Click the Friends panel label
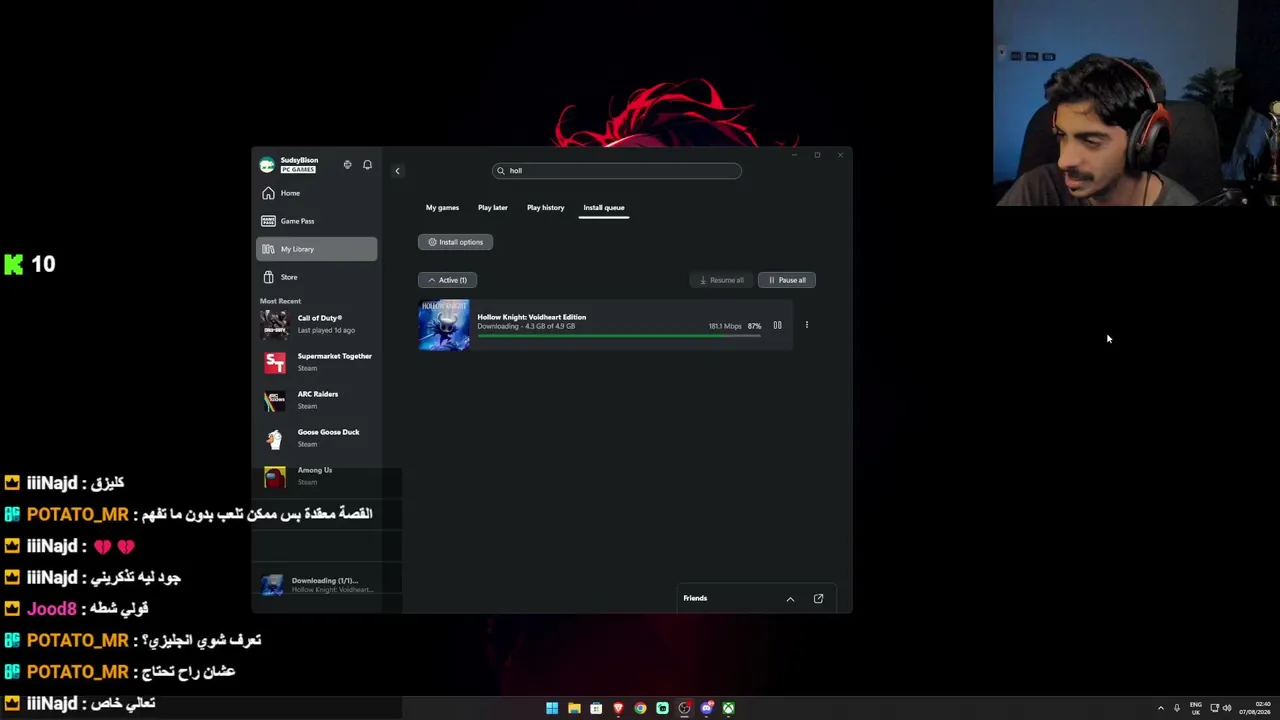1280x720 pixels. coord(695,599)
